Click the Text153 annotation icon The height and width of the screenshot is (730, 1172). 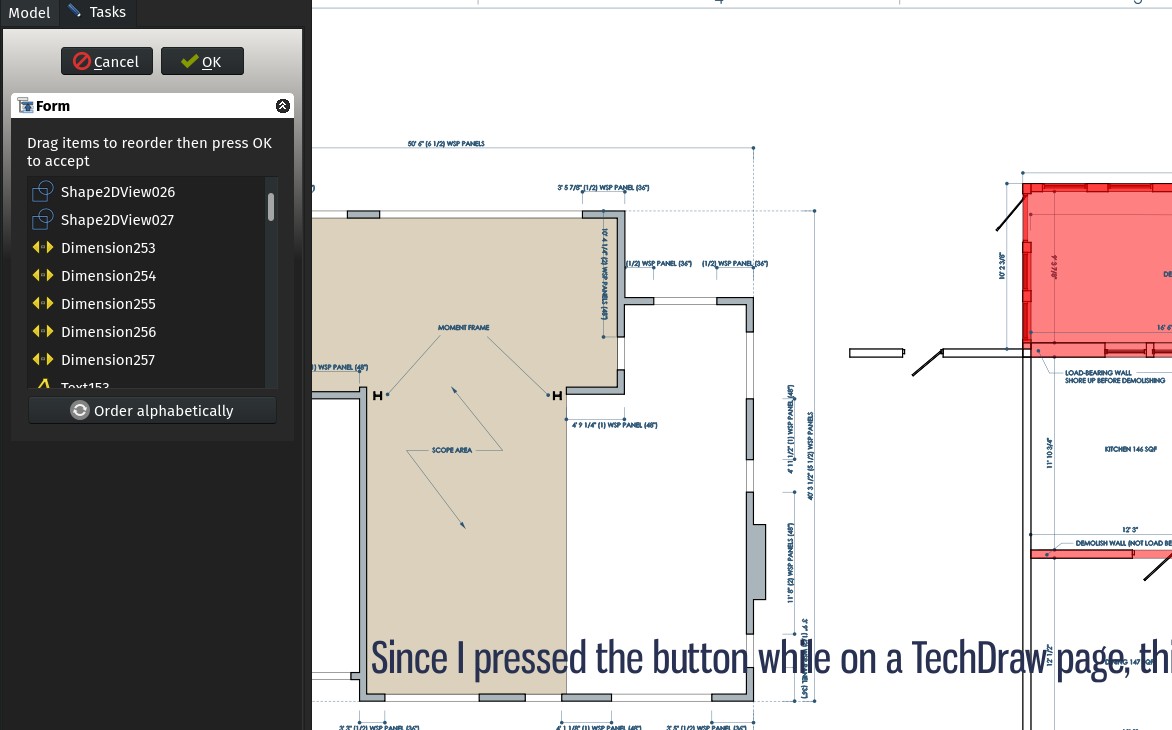point(43,385)
